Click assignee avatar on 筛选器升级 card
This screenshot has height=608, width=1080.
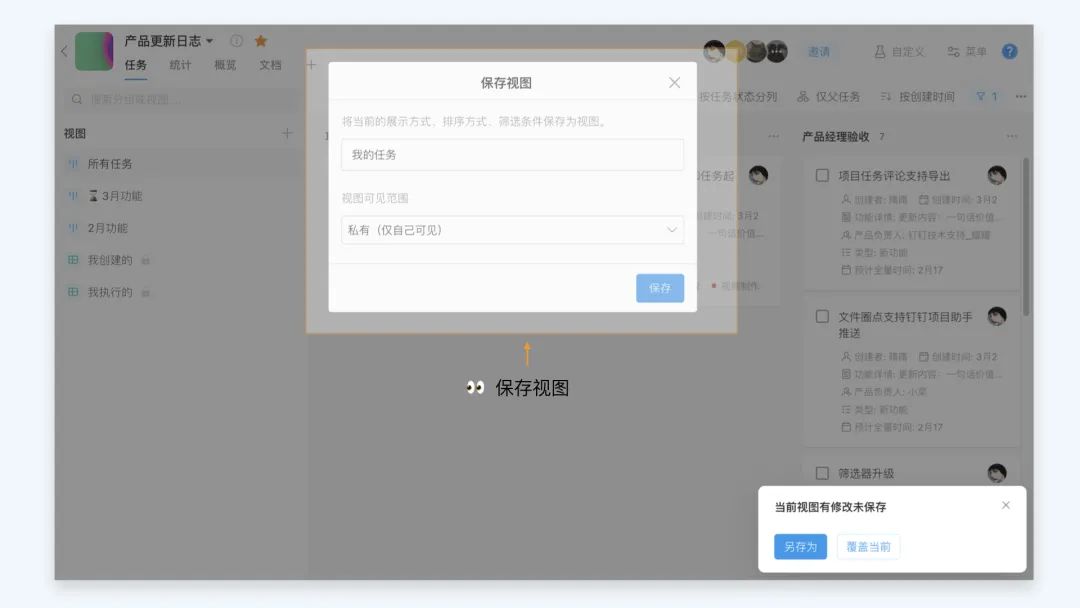coord(997,474)
